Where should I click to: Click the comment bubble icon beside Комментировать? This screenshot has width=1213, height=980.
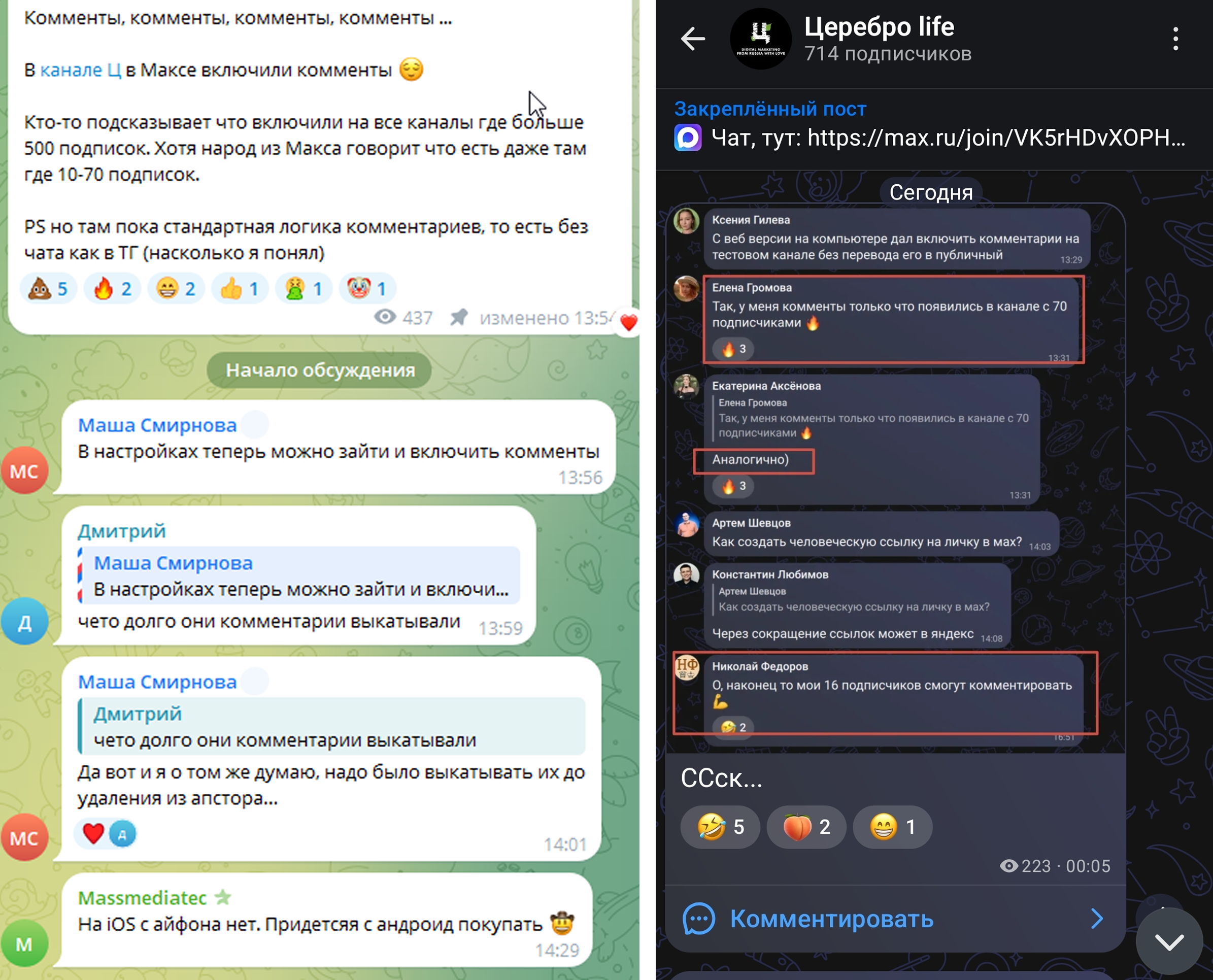(x=699, y=919)
